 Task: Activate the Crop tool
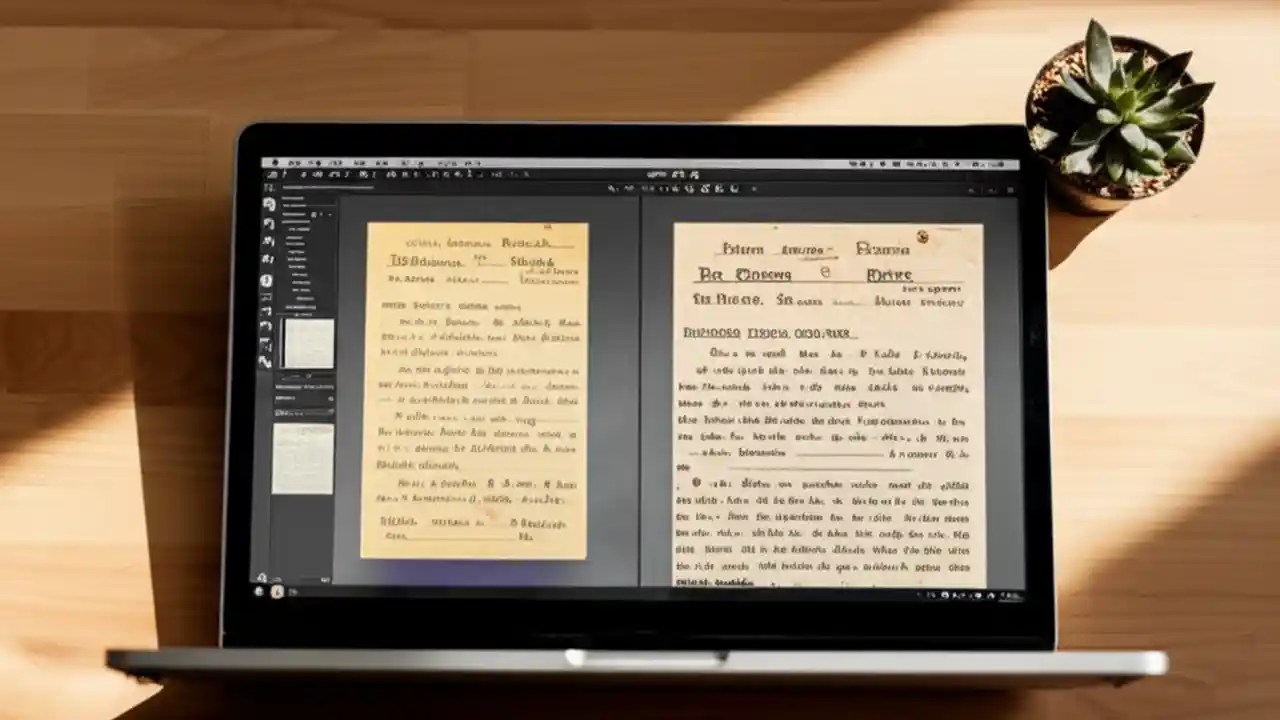click(x=267, y=240)
